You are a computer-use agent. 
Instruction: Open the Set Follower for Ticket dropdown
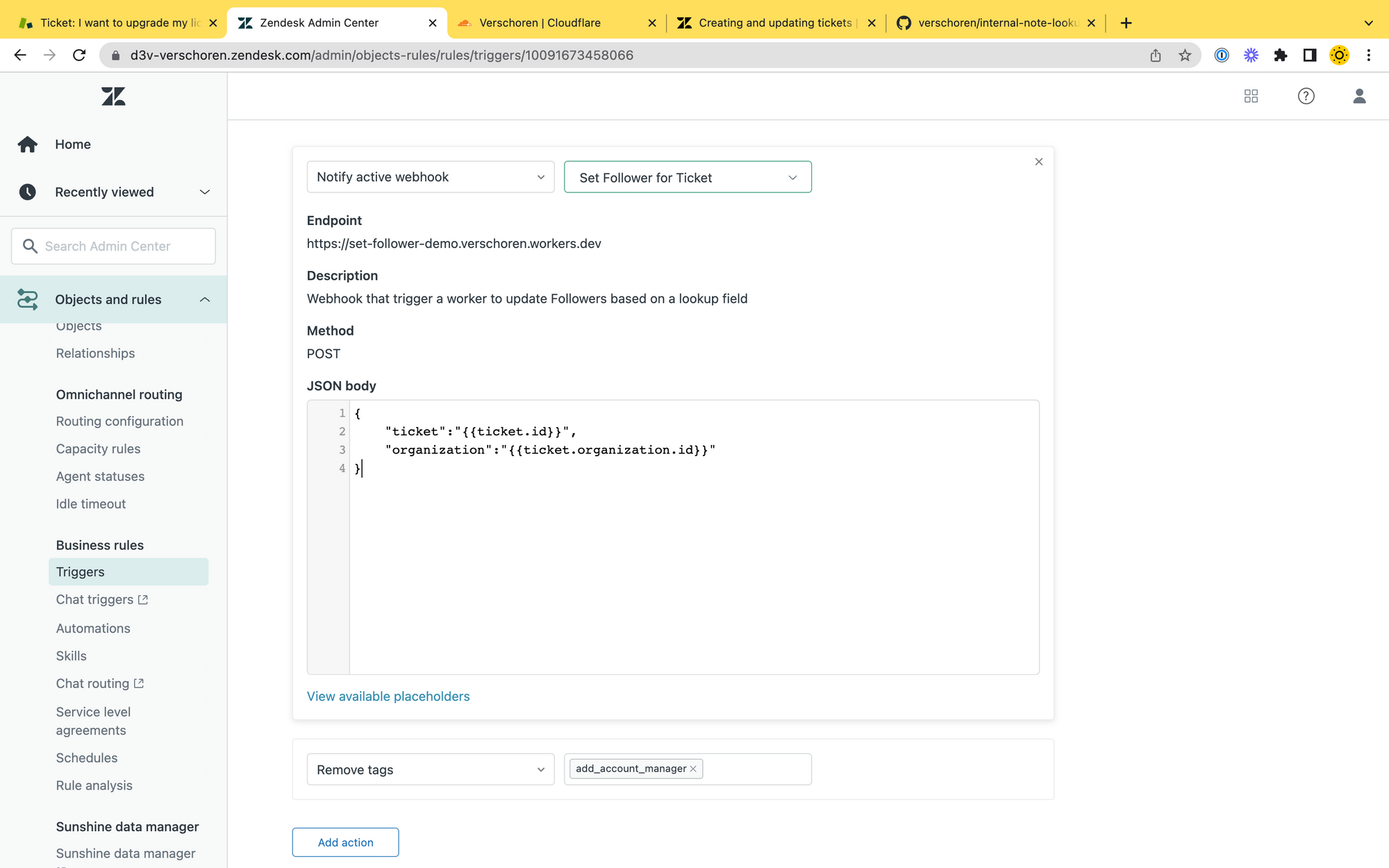tap(687, 178)
